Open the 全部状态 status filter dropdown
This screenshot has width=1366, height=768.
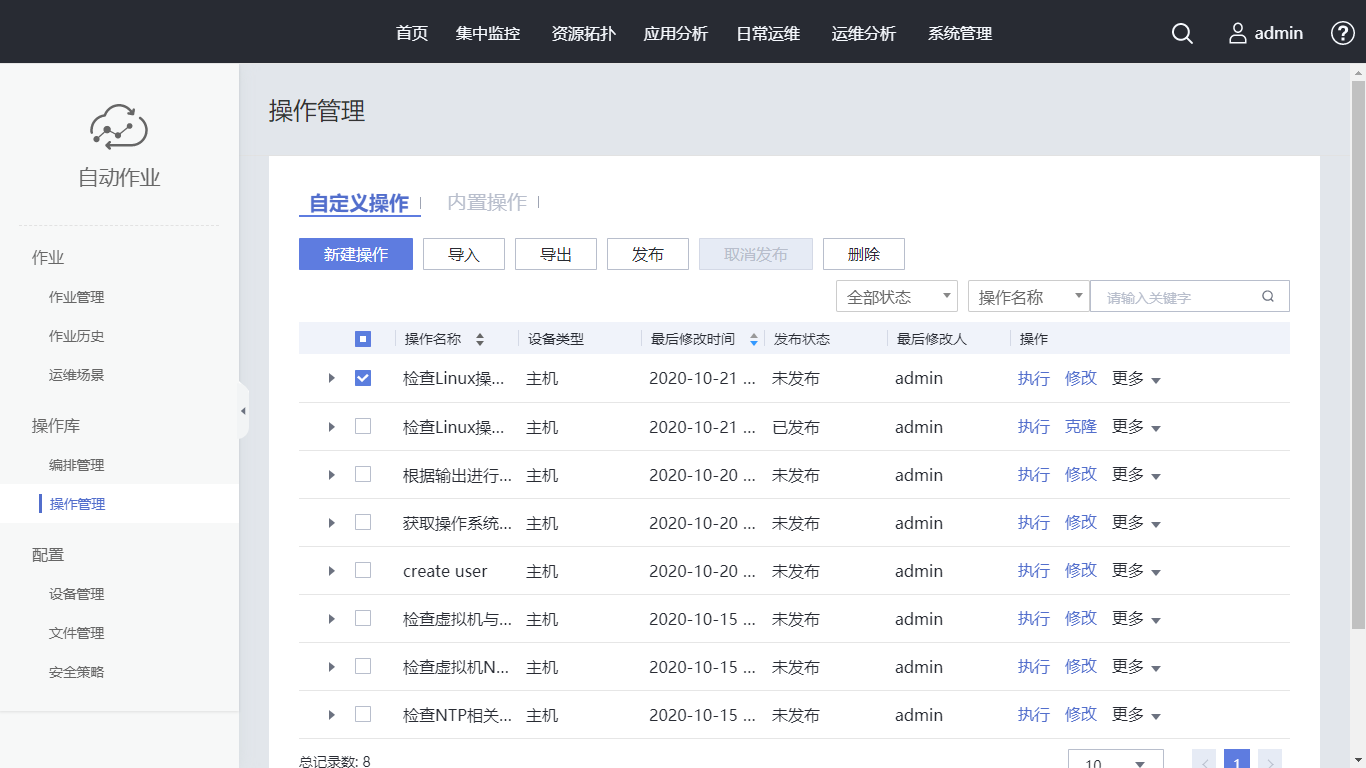pyautogui.click(x=896, y=296)
